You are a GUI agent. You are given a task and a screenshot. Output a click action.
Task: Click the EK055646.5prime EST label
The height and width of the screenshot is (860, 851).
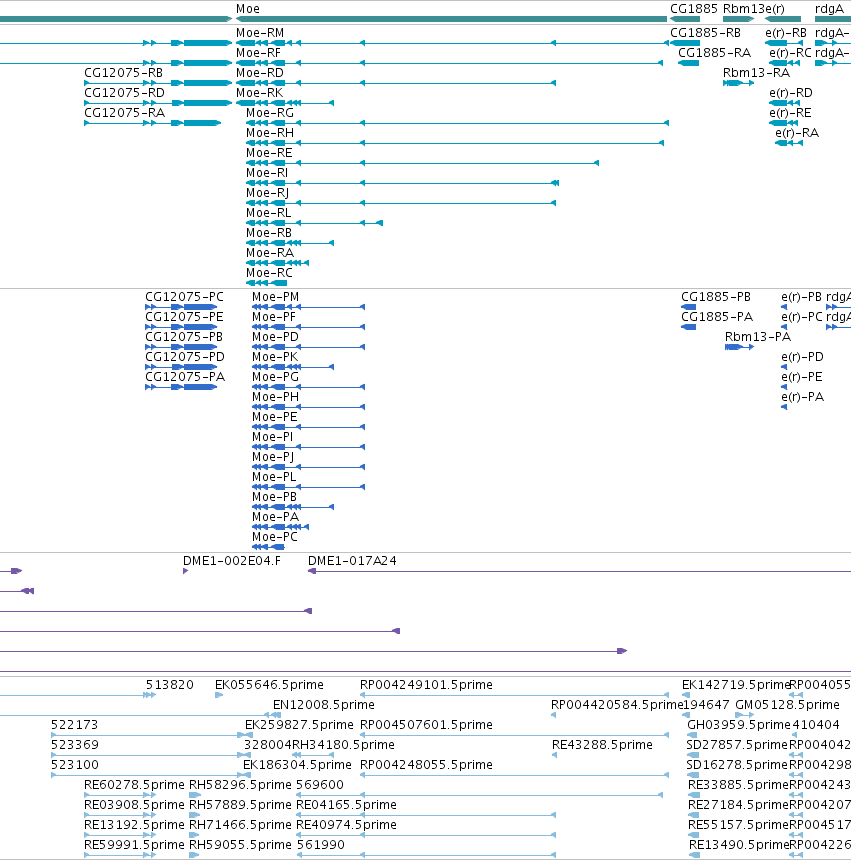[x=269, y=685]
